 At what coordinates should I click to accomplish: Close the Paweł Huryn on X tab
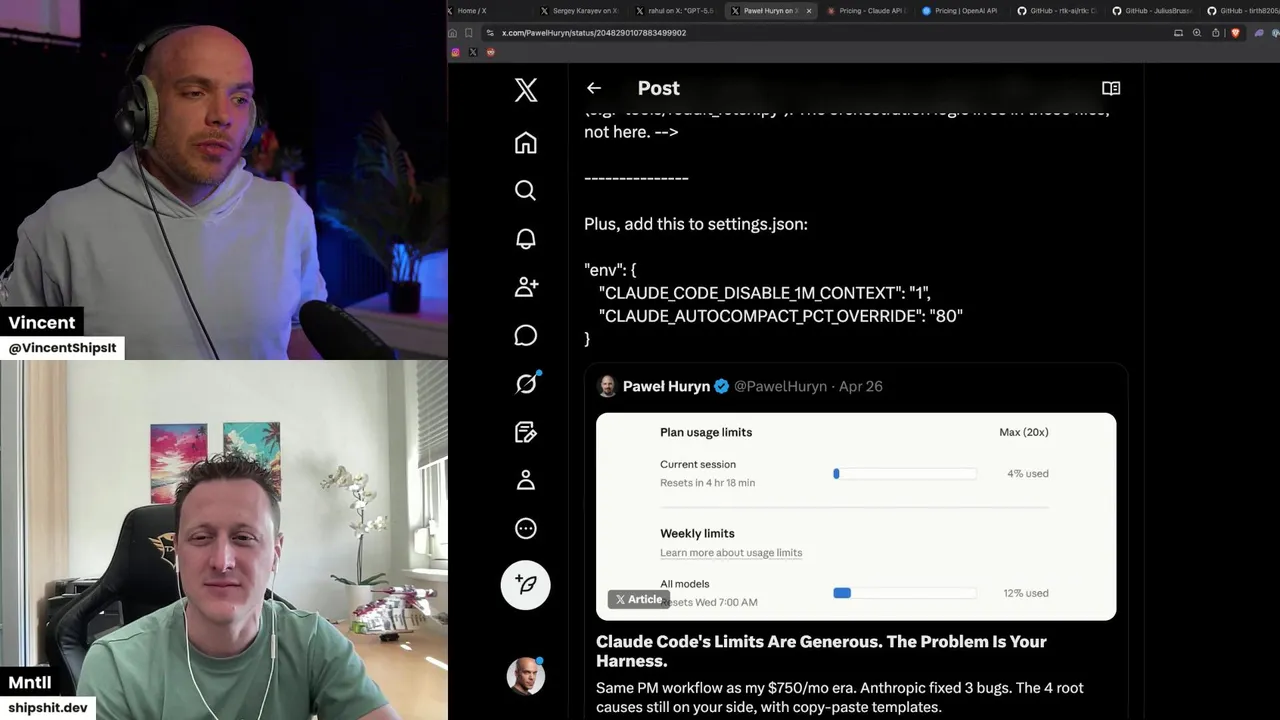tap(808, 11)
